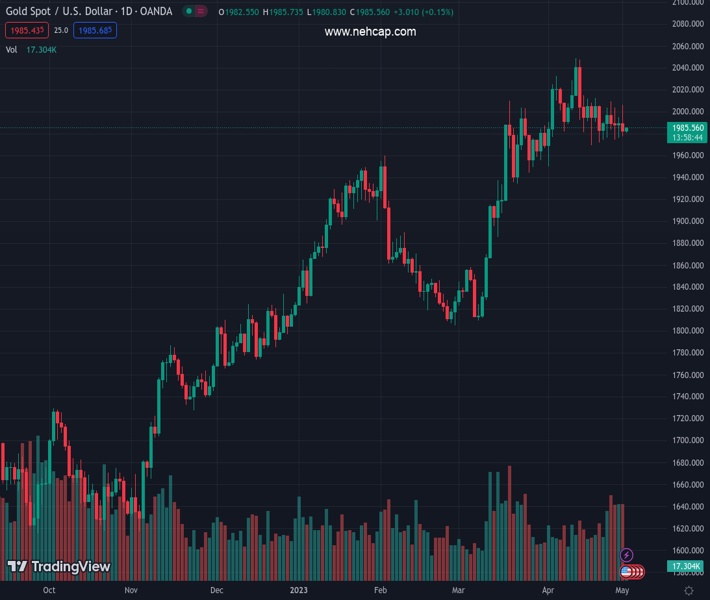Click the spread value 25.0
The width and height of the screenshot is (710, 600).
(x=60, y=31)
